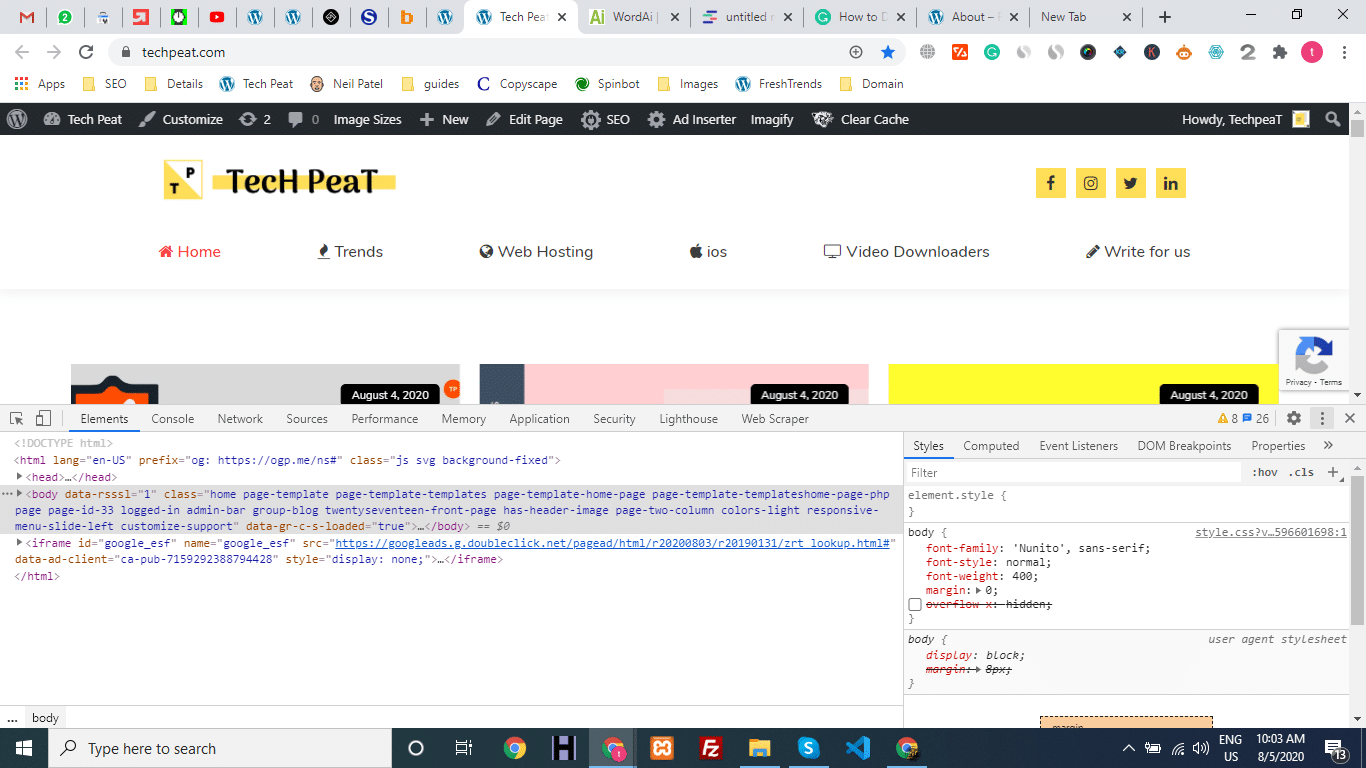Reload the page
This screenshot has width=1366, height=768.
(86, 52)
